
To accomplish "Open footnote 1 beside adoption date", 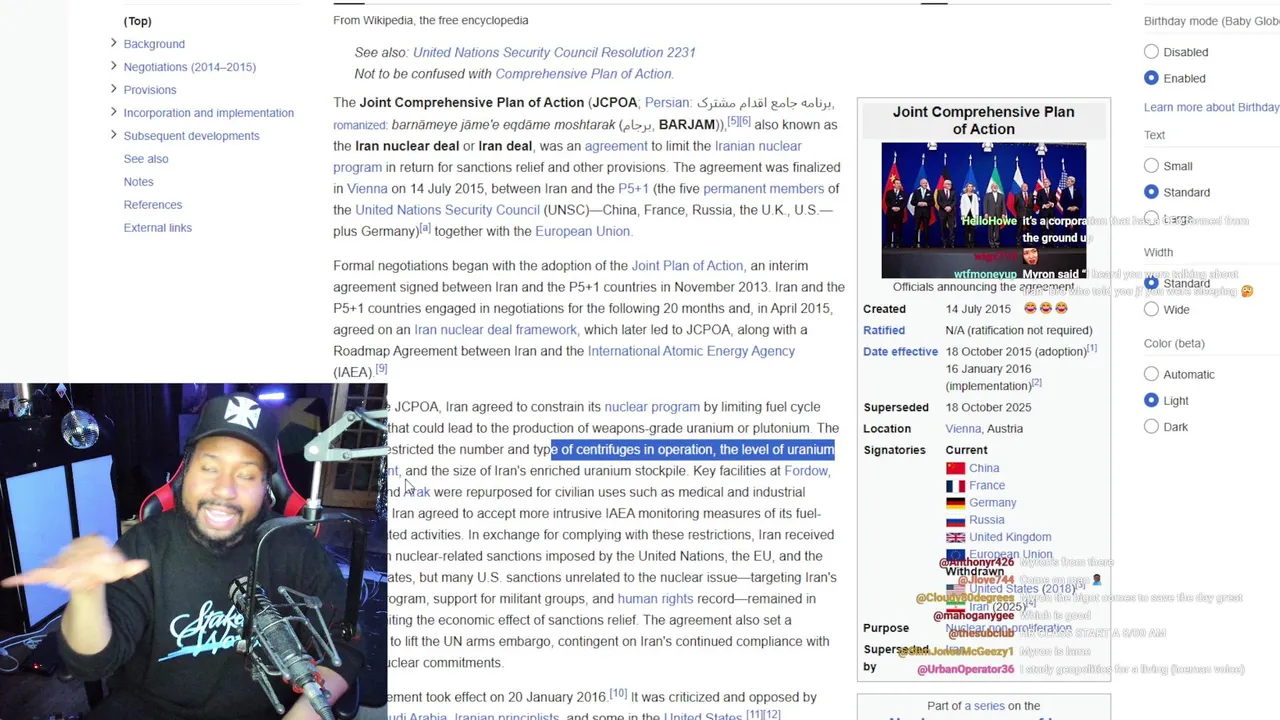I will tap(1092, 348).
